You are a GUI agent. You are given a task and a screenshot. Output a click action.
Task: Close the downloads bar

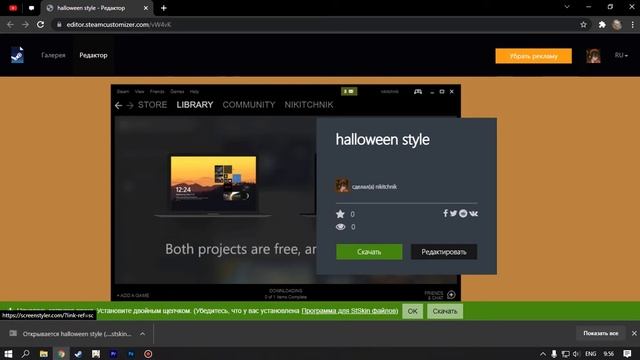click(x=634, y=333)
